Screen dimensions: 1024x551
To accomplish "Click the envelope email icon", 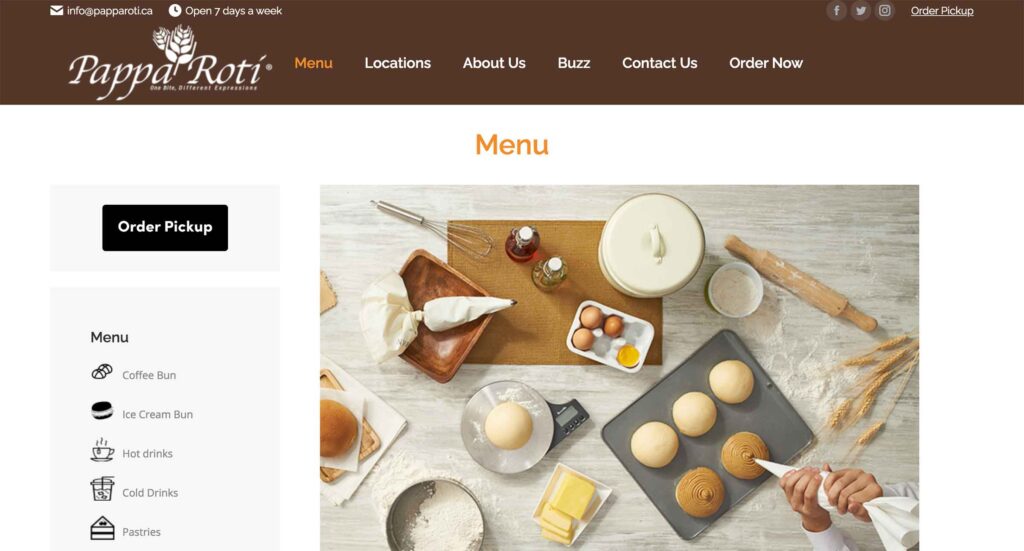I will tap(57, 10).
